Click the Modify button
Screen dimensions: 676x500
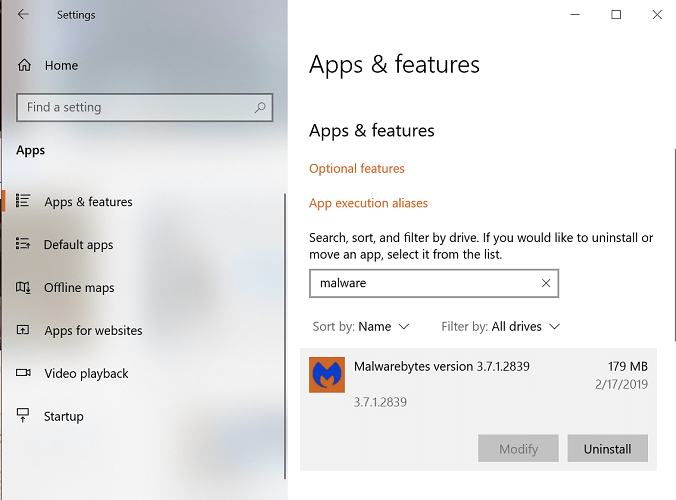tap(518, 449)
